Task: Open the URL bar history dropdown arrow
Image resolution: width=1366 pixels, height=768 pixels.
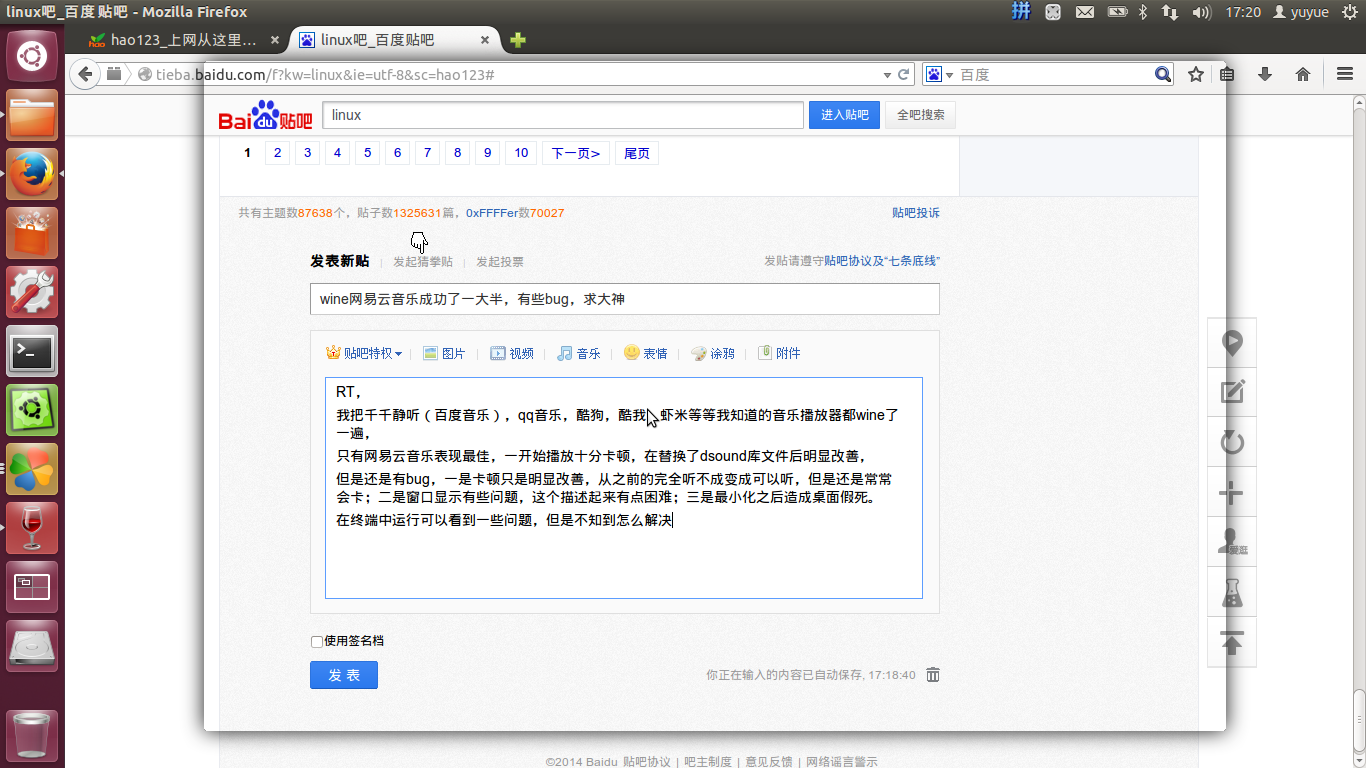Action: coord(887,75)
